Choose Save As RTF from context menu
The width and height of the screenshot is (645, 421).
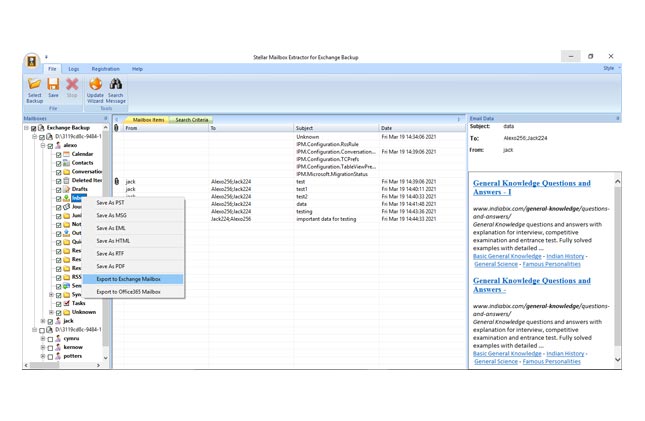[x=134, y=254]
